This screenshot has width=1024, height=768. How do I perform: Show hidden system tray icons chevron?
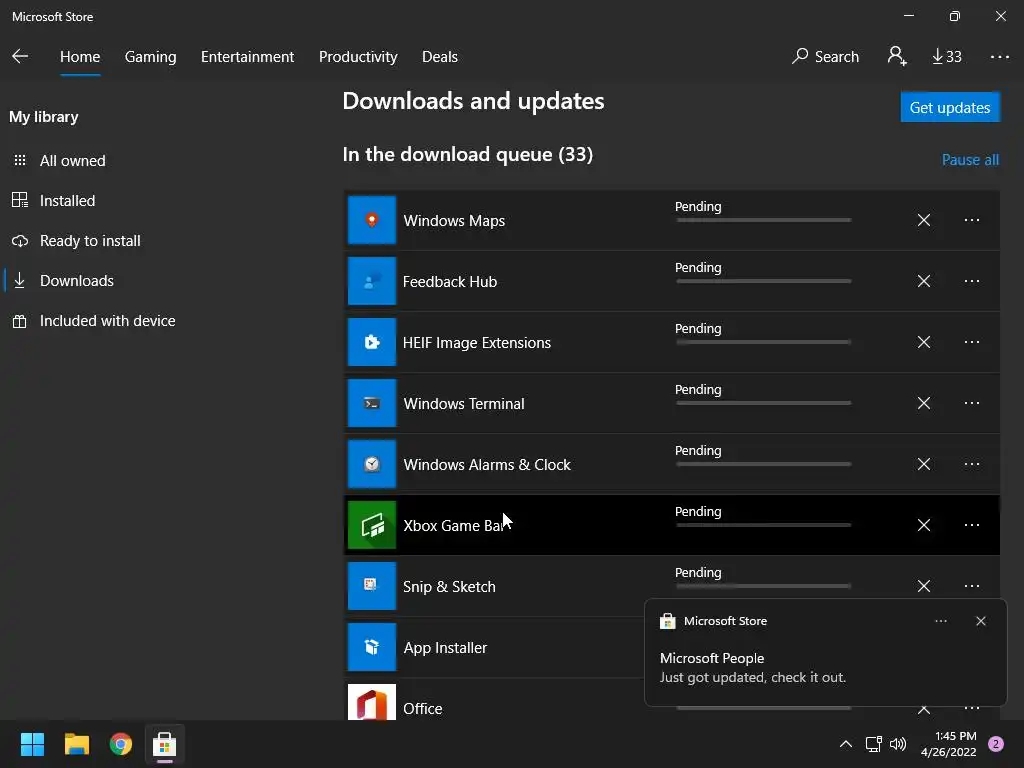846,744
